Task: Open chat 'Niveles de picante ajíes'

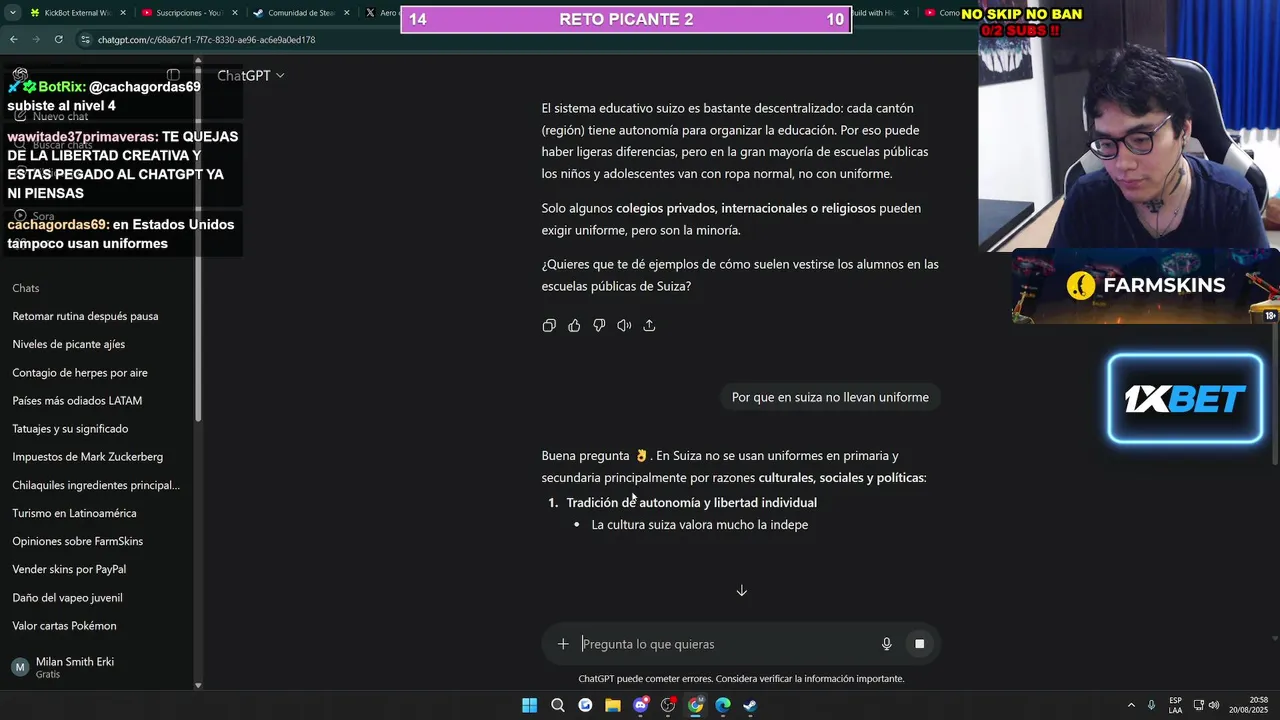Action: 98,344
